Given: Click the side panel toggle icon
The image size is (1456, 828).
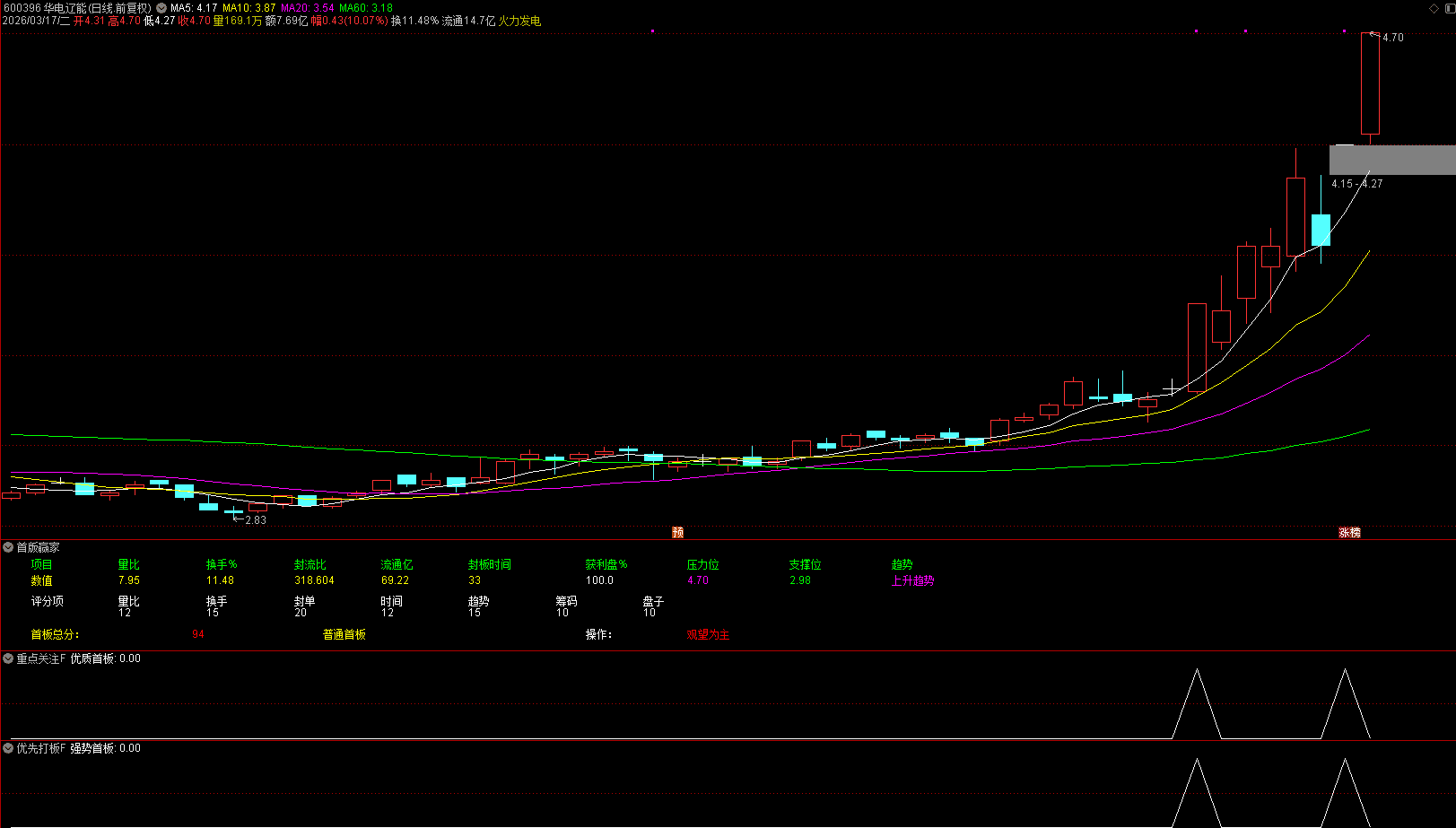Looking at the screenshot, I should [x=1448, y=8].
